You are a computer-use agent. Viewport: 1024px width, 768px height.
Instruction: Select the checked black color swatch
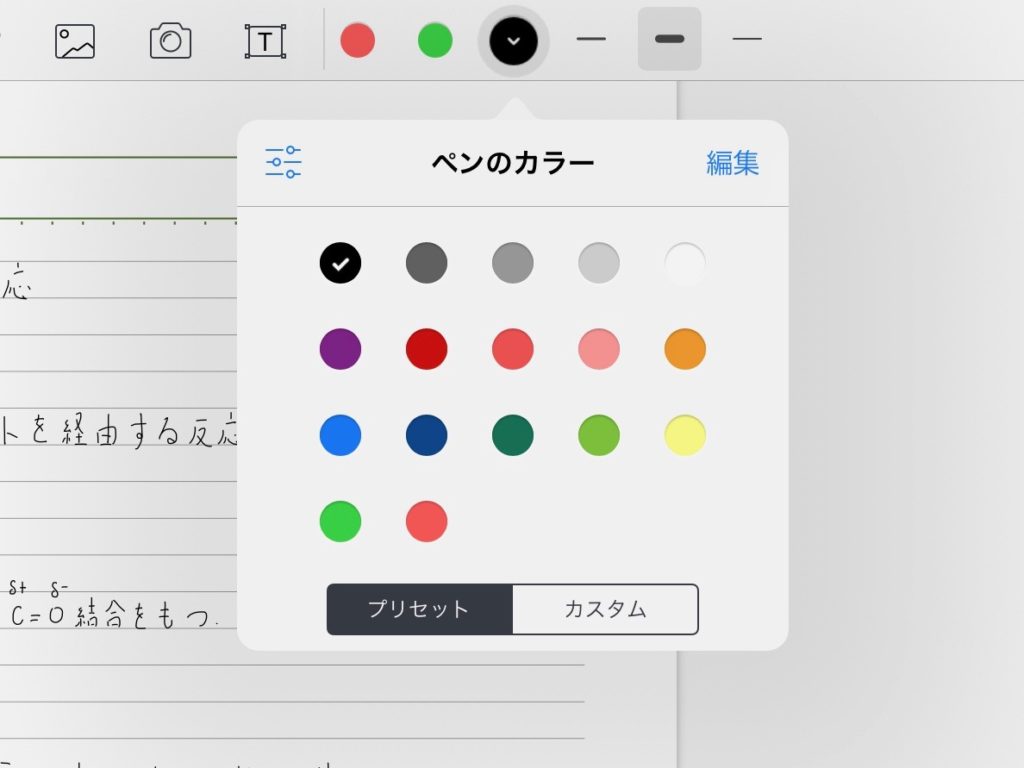click(x=340, y=264)
